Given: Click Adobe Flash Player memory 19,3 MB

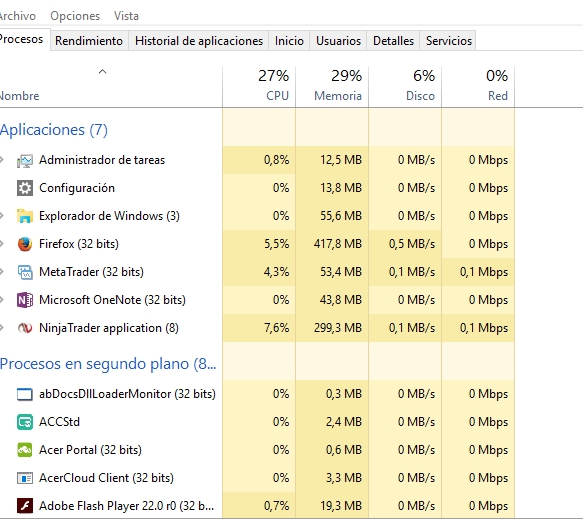Looking at the screenshot, I should [x=341, y=506].
